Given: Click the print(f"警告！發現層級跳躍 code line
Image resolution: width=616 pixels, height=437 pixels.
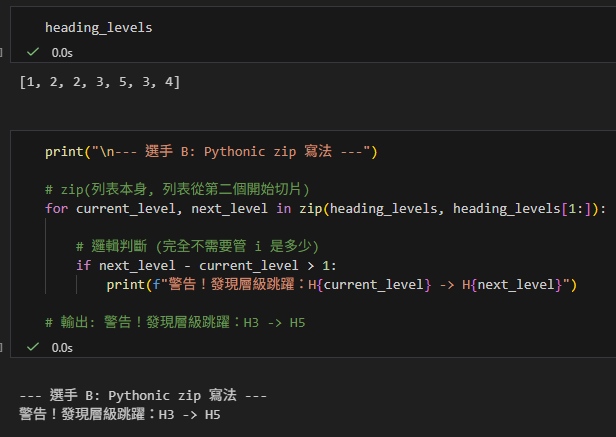Looking at the screenshot, I should click(342, 285).
